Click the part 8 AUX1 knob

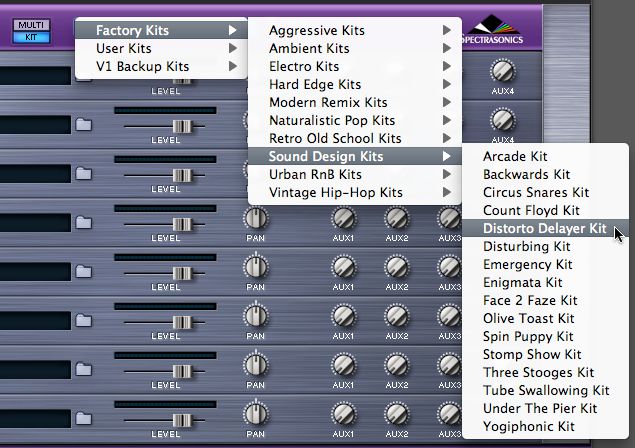pyautogui.click(x=343, y=414)
